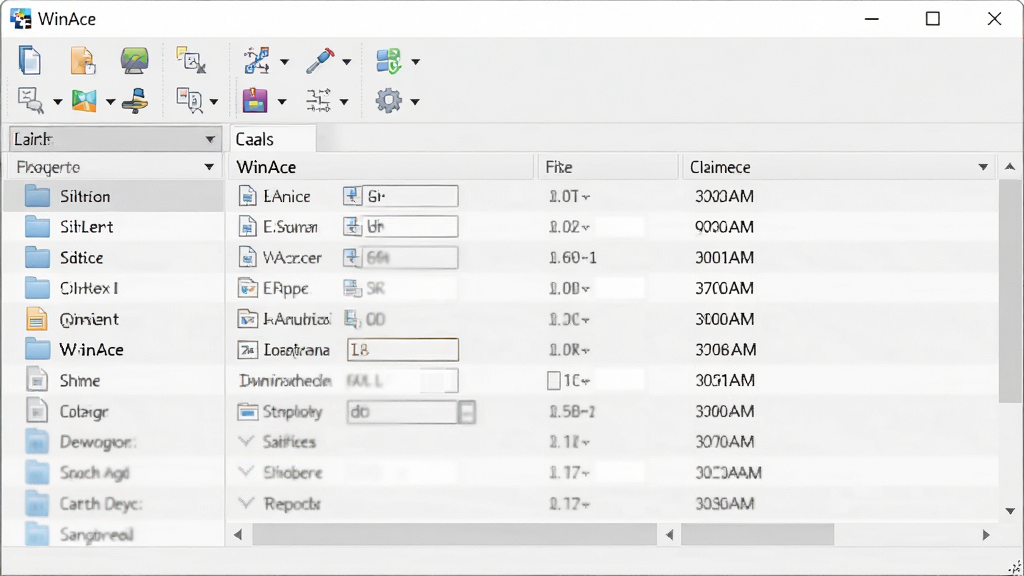
Task: Click the file icon of E.Suman row
Action: (248, 227)
